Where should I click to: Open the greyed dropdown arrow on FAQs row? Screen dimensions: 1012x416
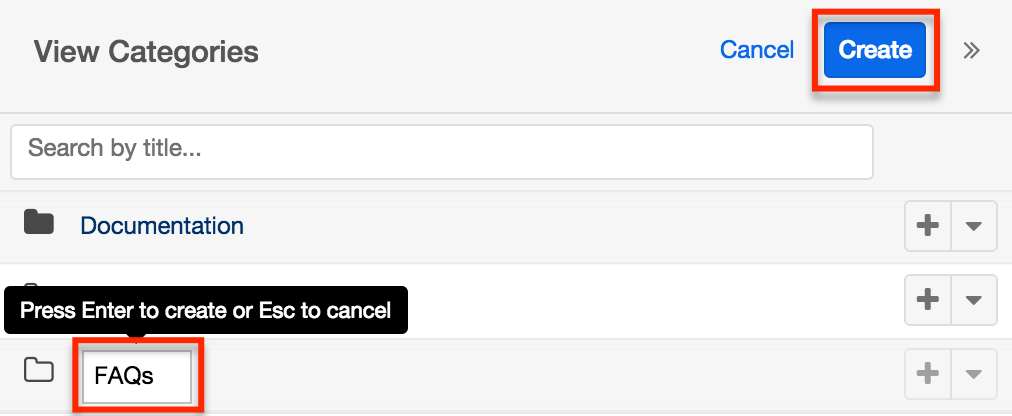click(x=974, y=374)
